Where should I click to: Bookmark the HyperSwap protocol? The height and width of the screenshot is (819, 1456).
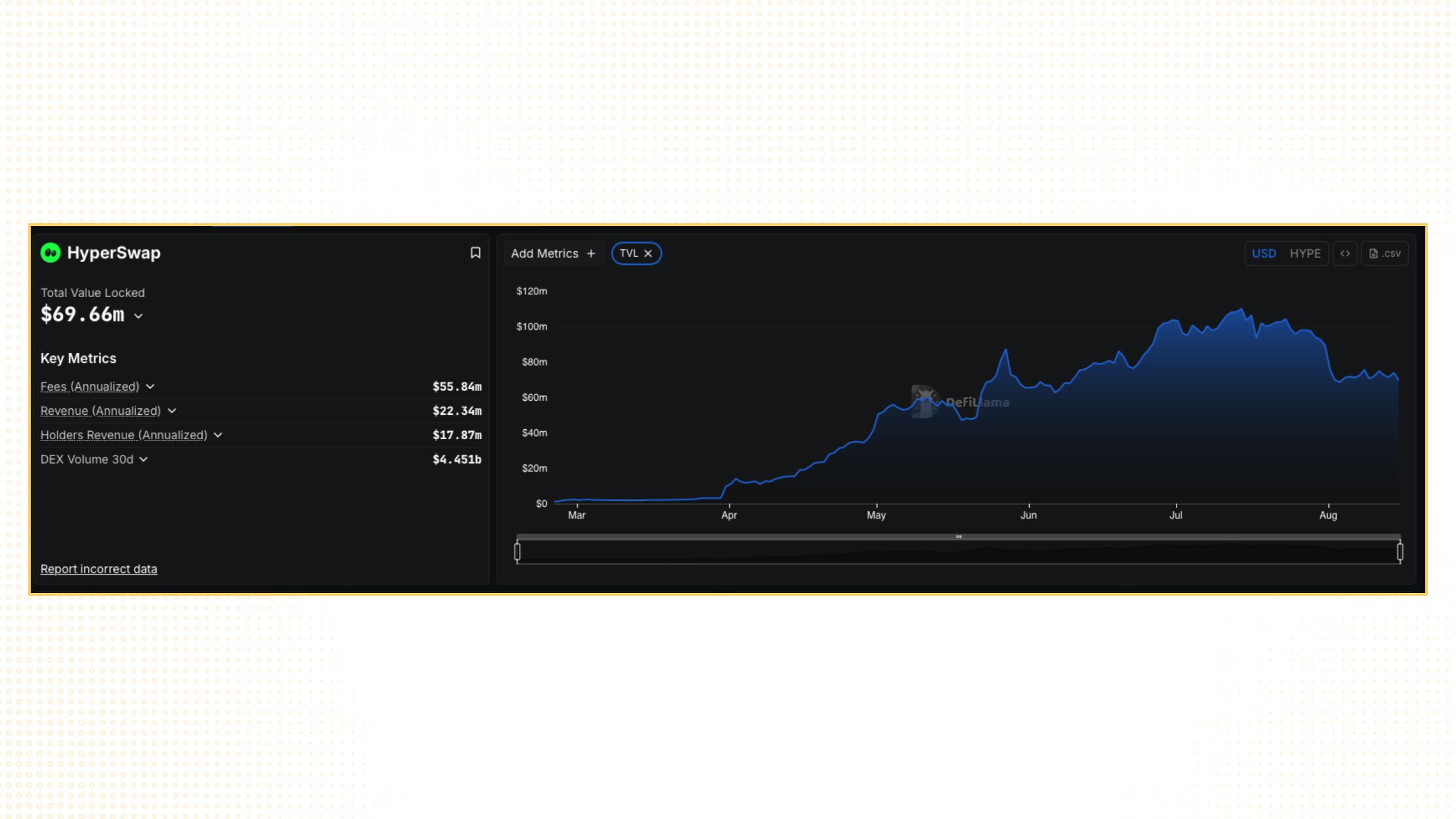pos(475,253)
